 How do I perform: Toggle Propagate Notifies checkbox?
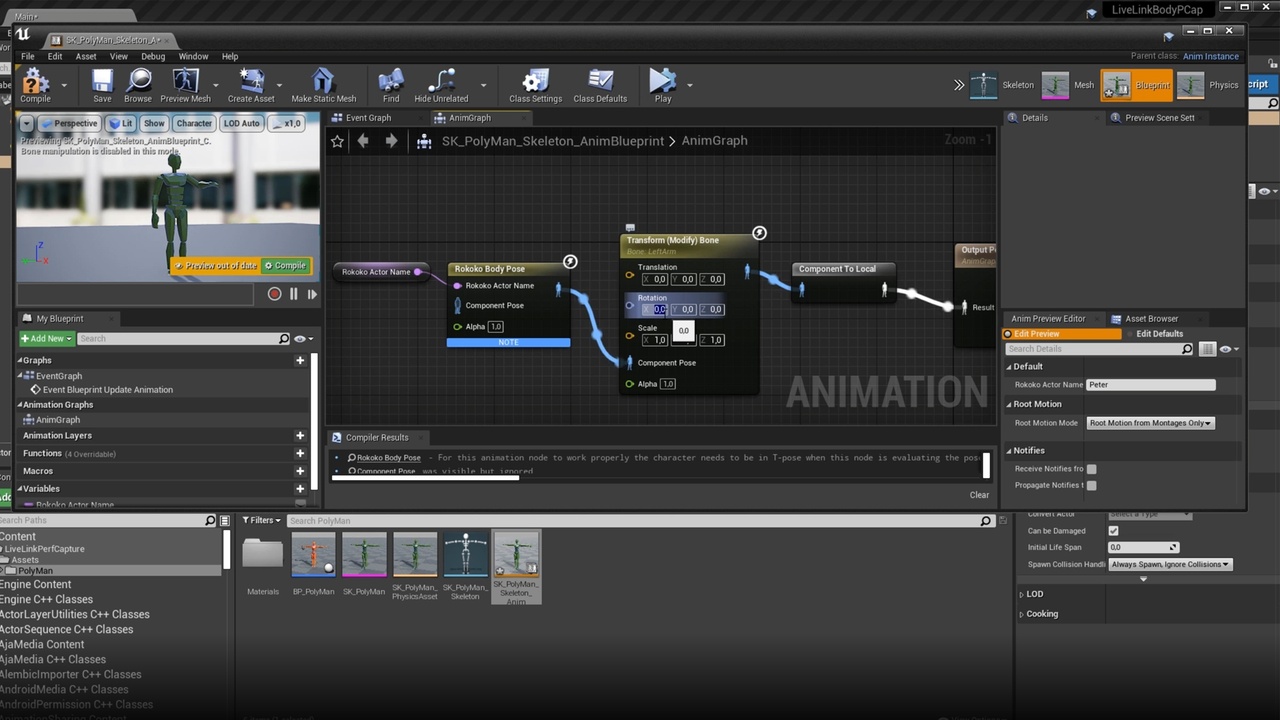click(x=1091, y=485)
